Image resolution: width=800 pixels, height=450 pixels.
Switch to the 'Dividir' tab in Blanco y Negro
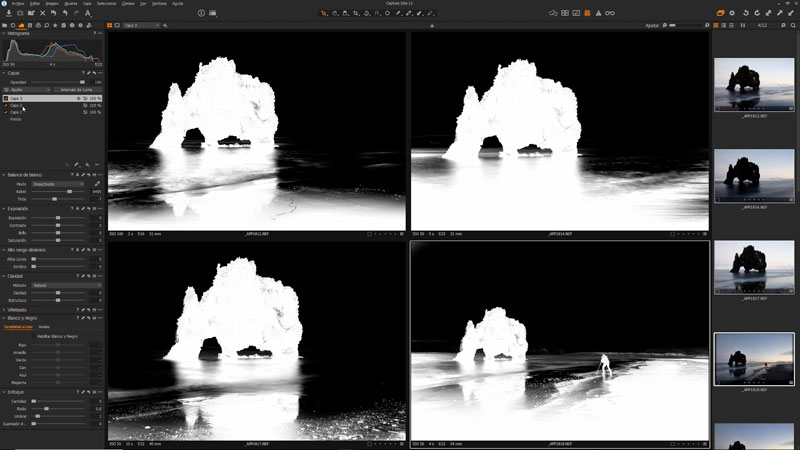tap(44, 326)
